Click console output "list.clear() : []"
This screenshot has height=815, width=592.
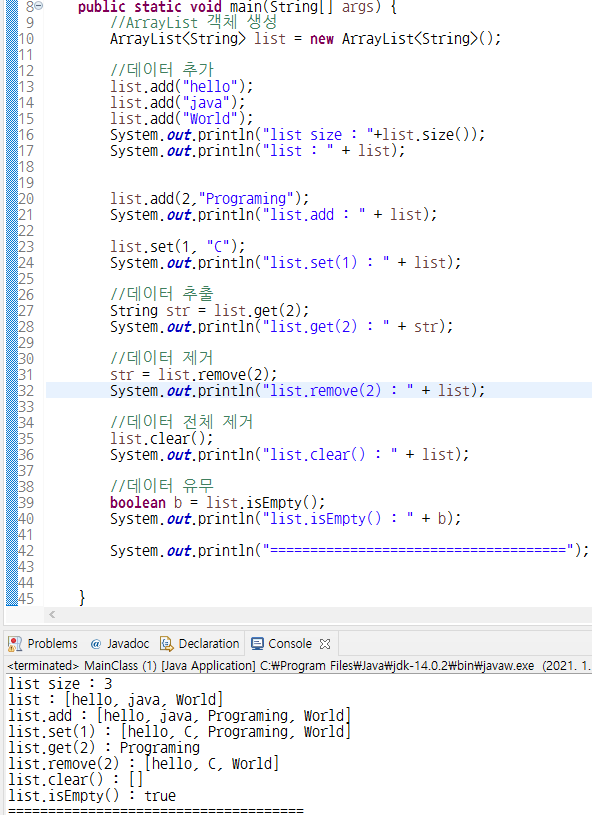pyautogui.click(x=75, y=780)
